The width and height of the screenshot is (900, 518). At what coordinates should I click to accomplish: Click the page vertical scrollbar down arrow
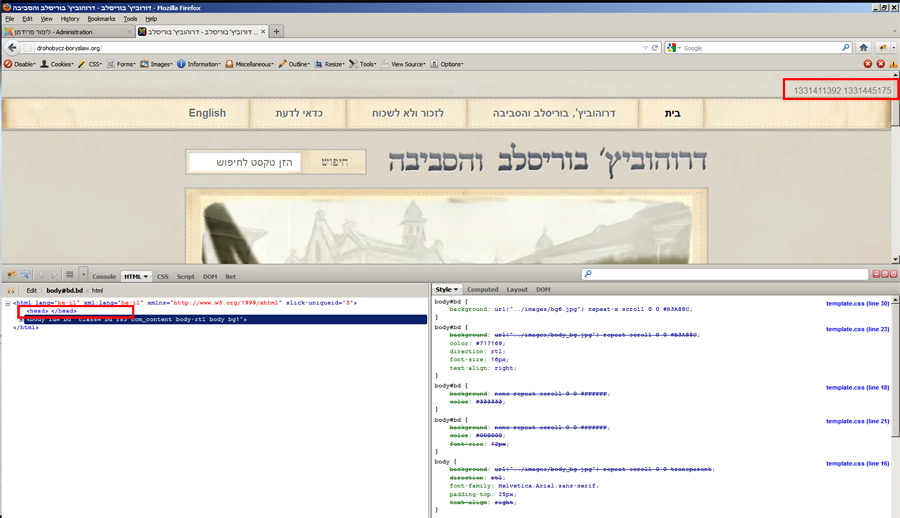click(895, 260)
